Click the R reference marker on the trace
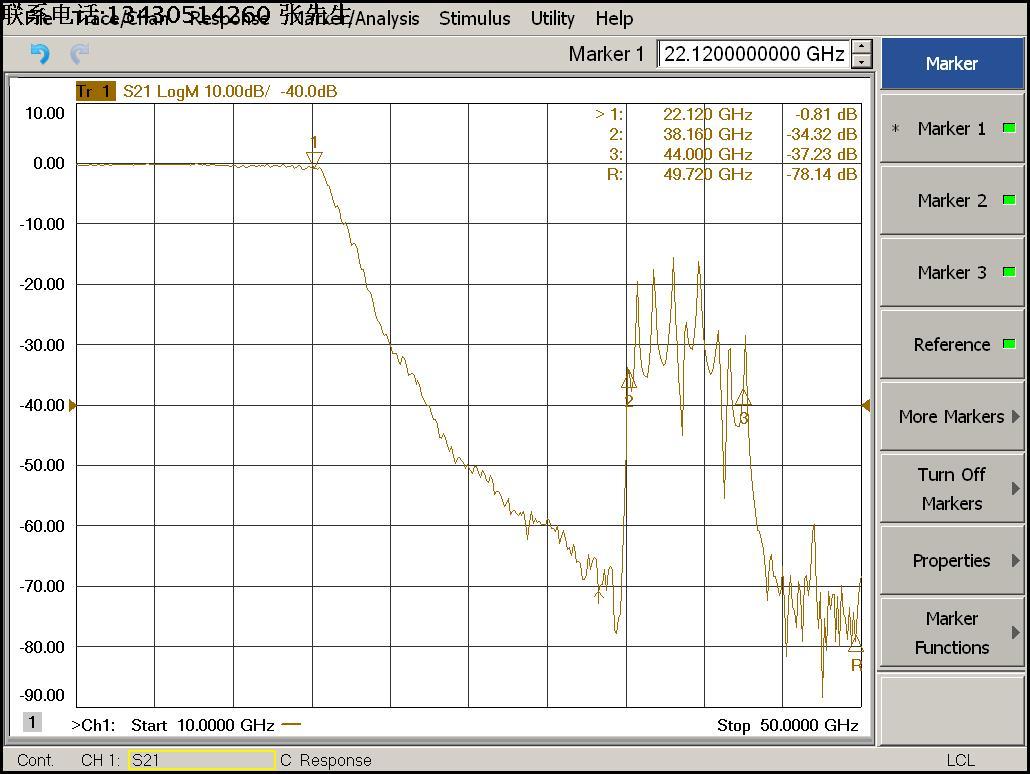Viewport: 1030px width, 774px height. 855,646
